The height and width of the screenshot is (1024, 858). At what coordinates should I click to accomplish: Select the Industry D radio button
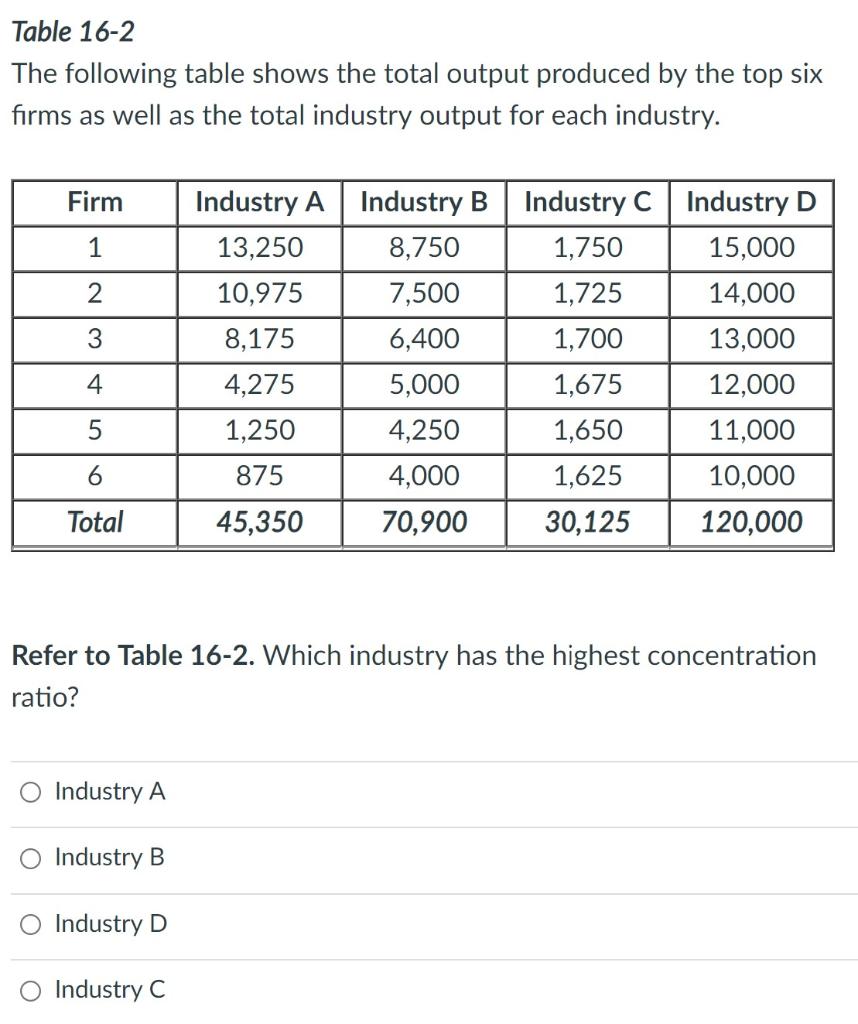[x=31, y=924]
